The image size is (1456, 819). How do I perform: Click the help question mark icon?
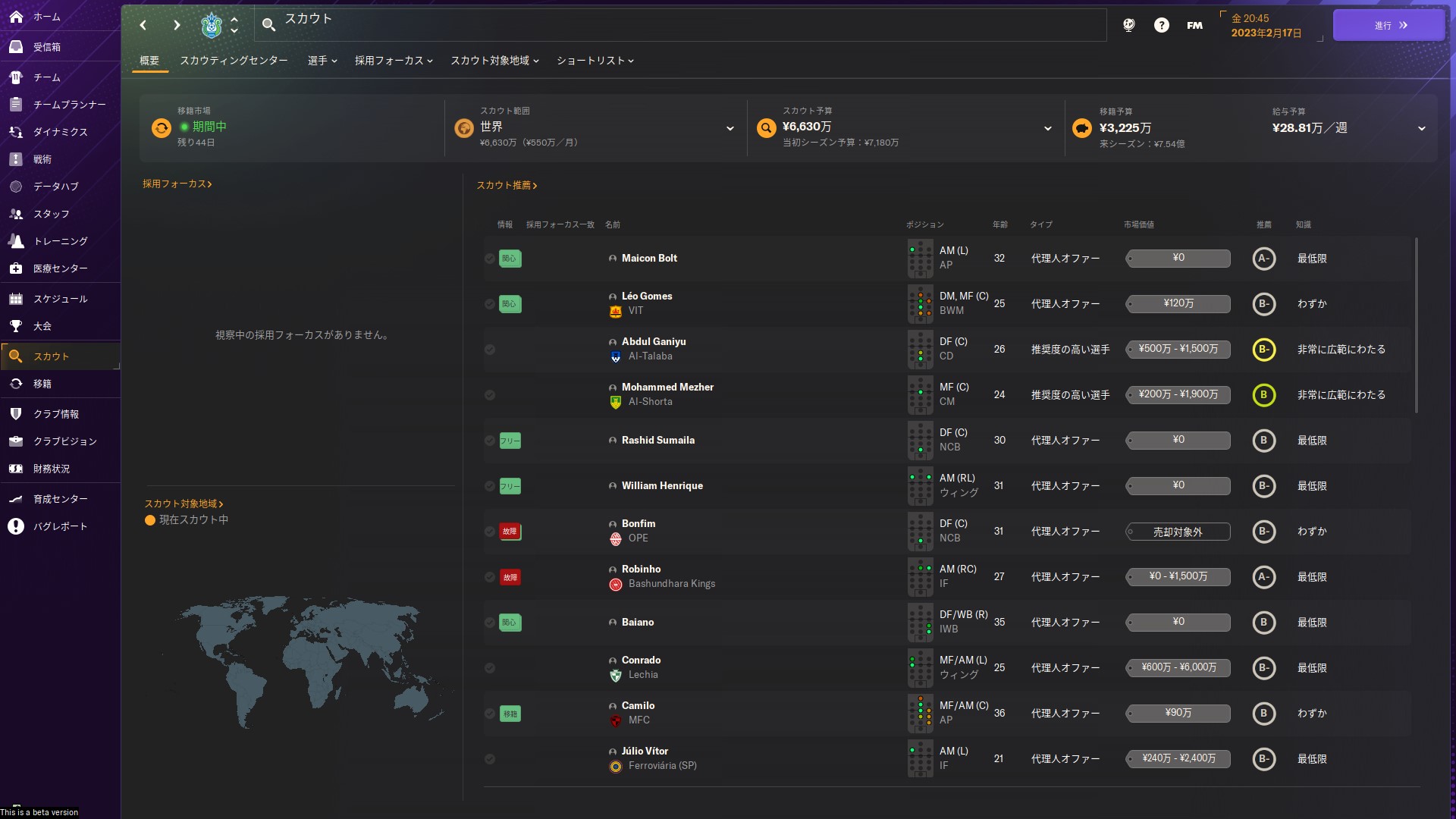coord(1161,25)
